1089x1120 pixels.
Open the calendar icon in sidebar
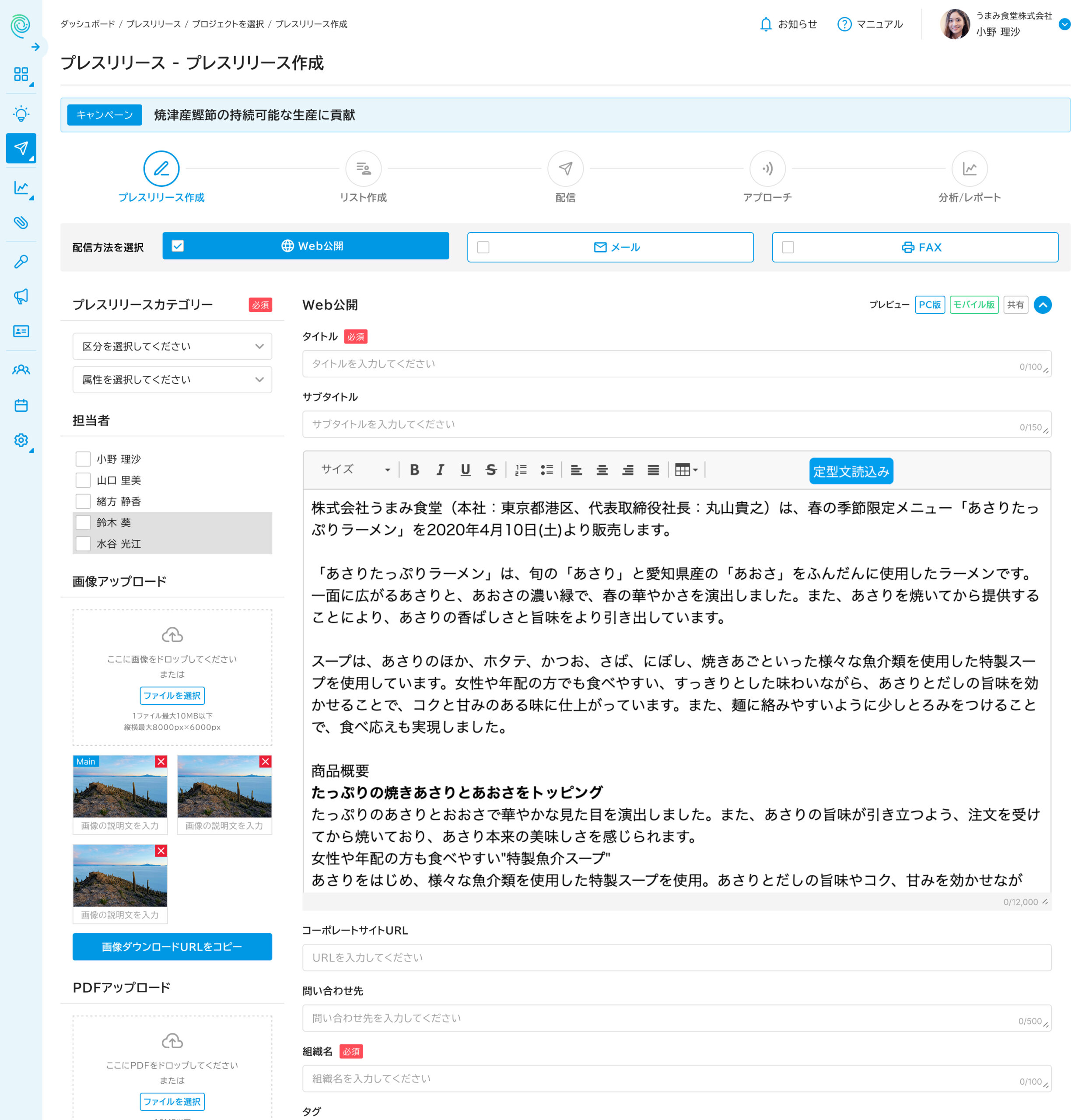21,405
